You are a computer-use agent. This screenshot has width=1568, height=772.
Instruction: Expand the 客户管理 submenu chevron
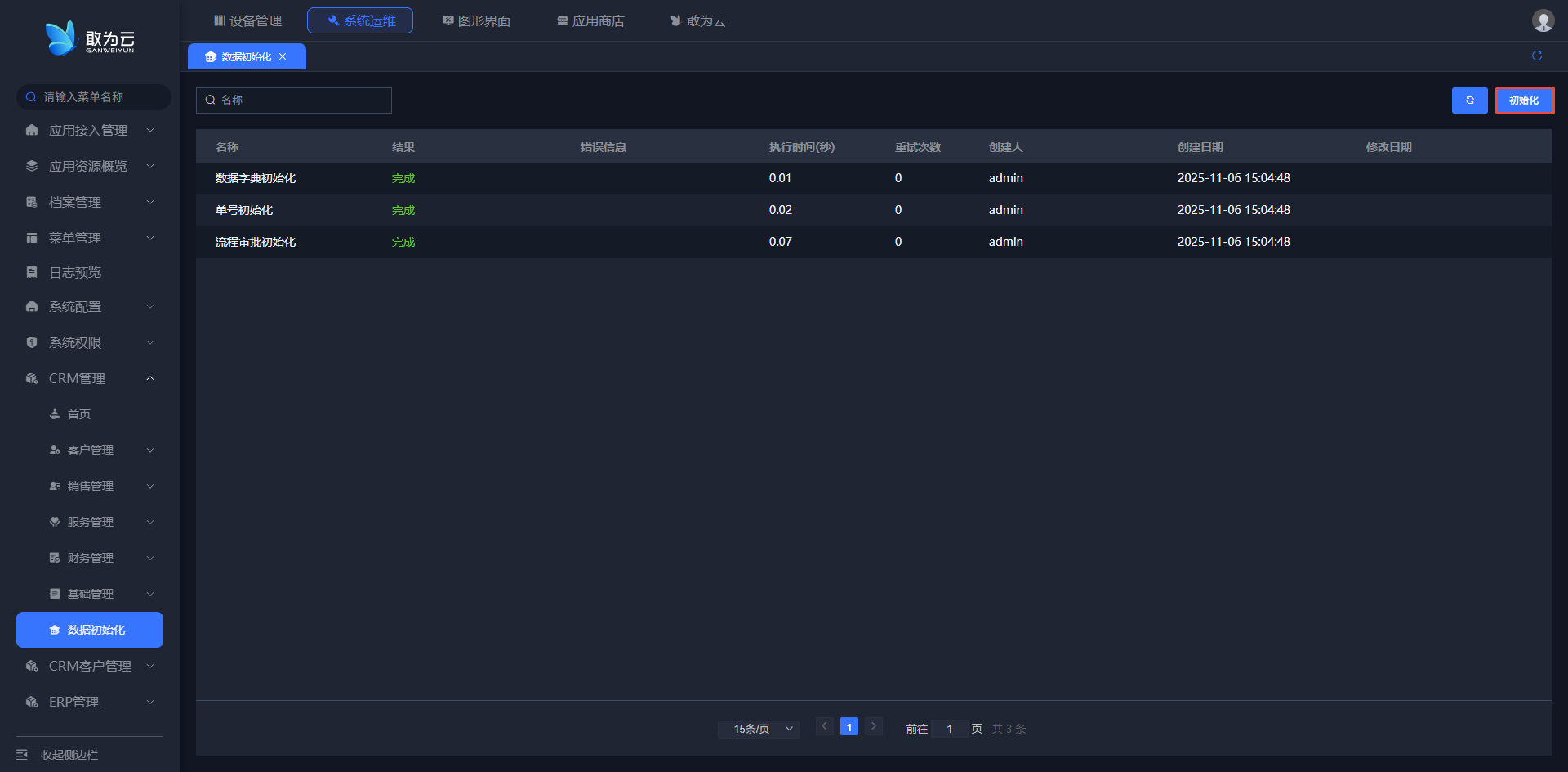tap(150, 450)
